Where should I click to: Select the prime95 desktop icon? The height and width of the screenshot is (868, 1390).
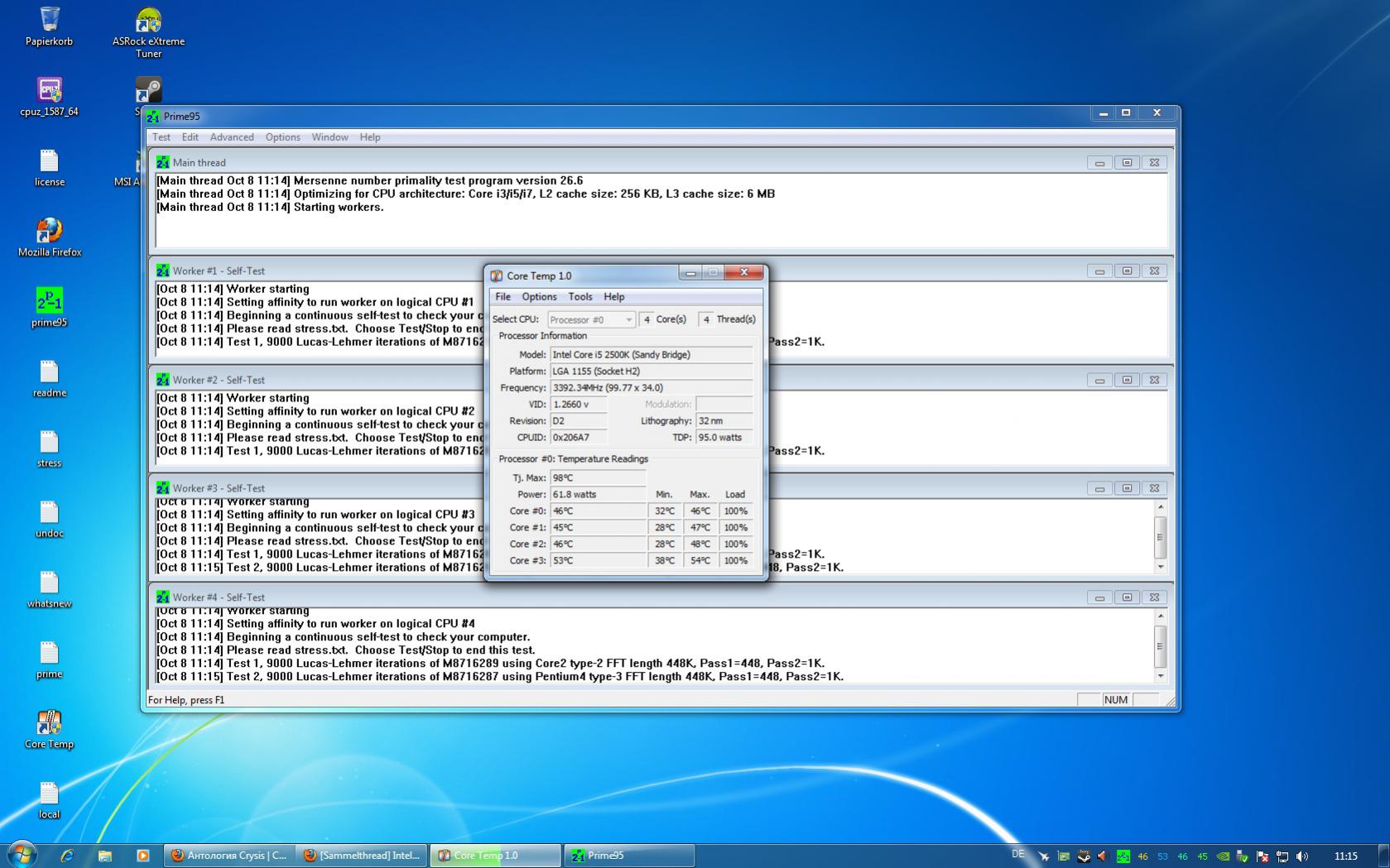coord(49,301)
